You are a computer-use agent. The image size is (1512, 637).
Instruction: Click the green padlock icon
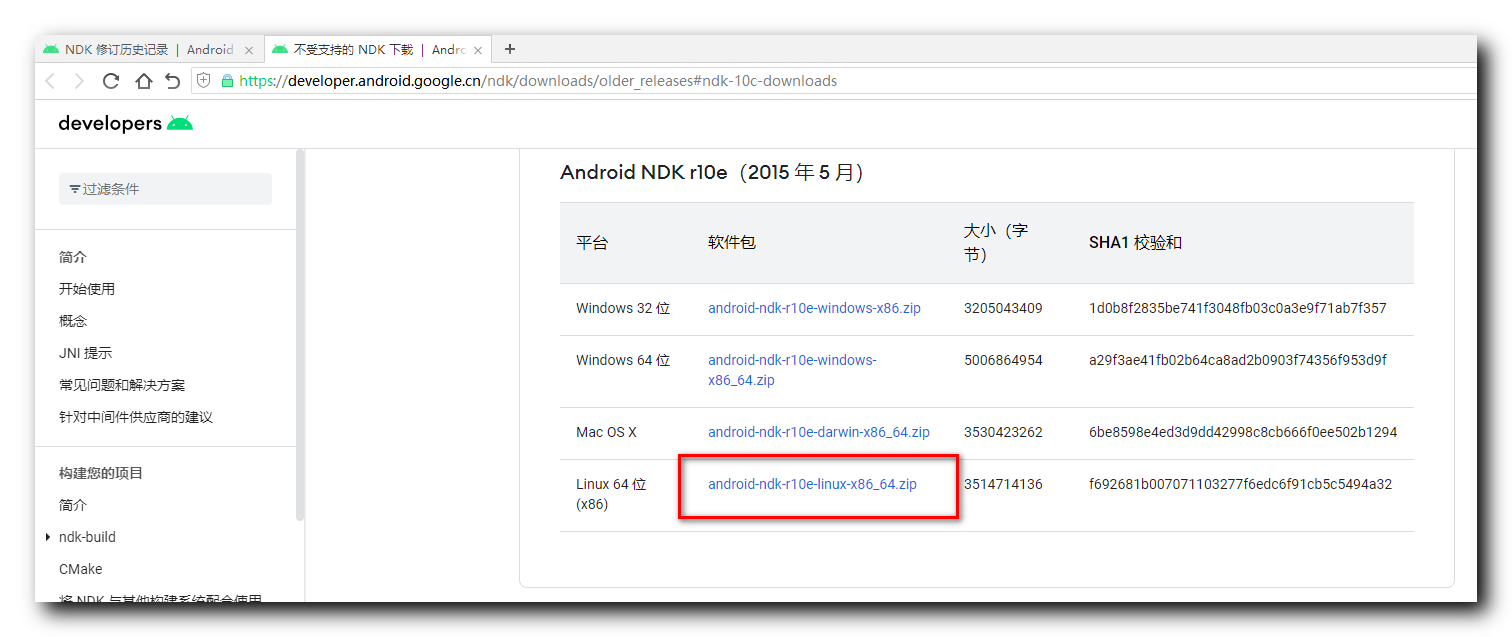pyautogui.click(x=227, y=81)
